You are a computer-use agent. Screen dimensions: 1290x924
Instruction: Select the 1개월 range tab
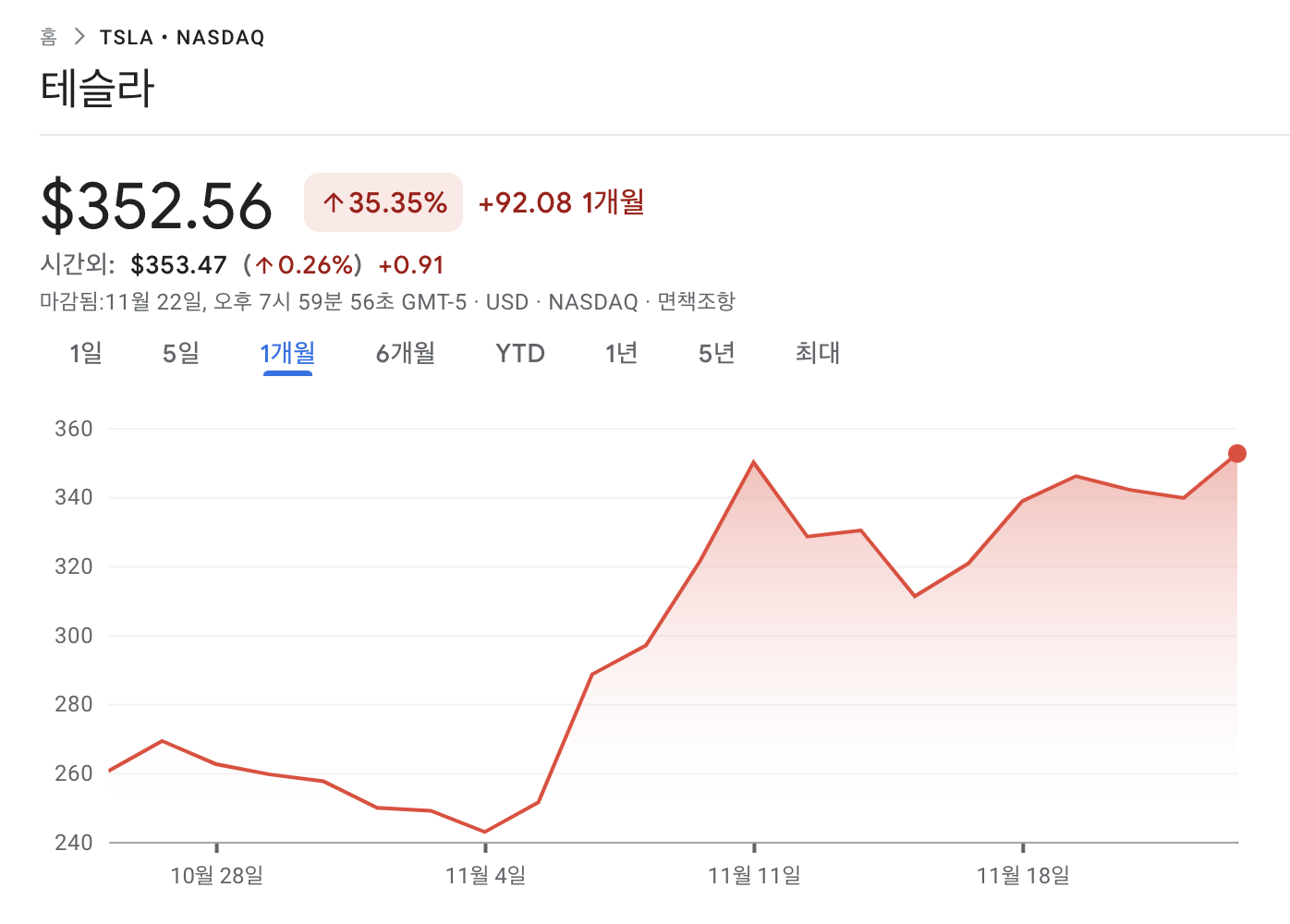(x=287, y=353)
